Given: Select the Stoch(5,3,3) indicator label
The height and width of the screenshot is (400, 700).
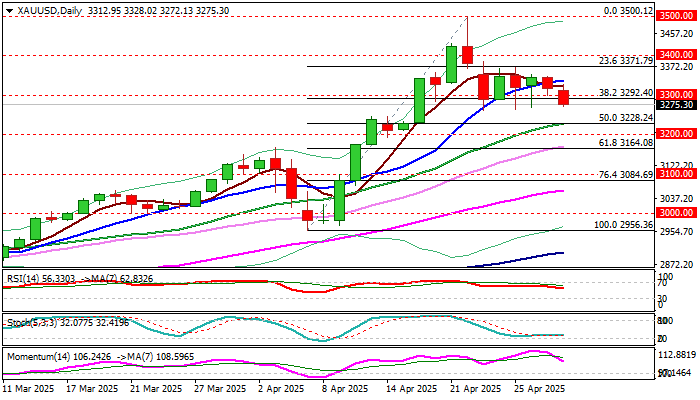Looking at the screenshot, I should click(x=26, y=323).
